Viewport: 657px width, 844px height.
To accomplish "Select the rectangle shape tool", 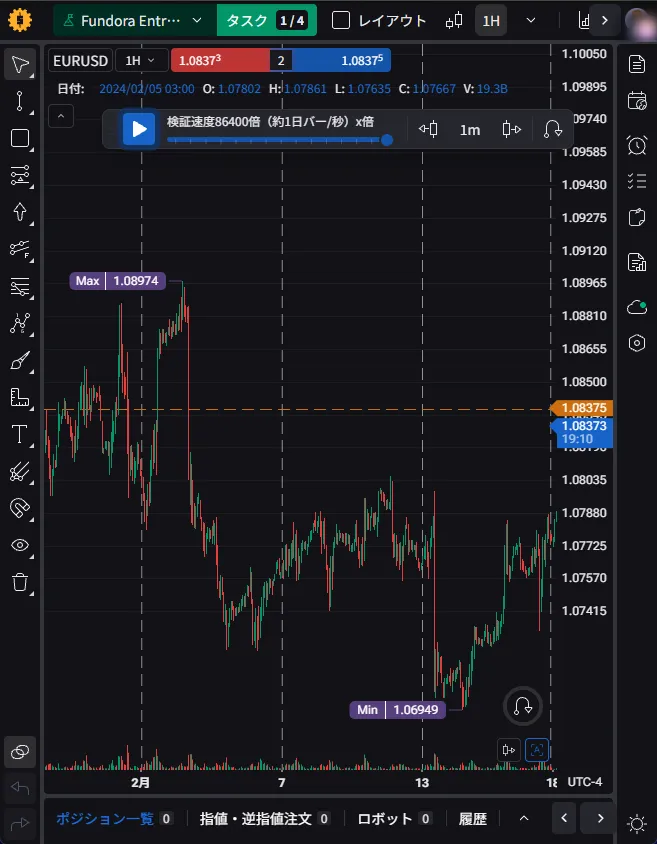I will pyautogui.click(x=20, y=138).
